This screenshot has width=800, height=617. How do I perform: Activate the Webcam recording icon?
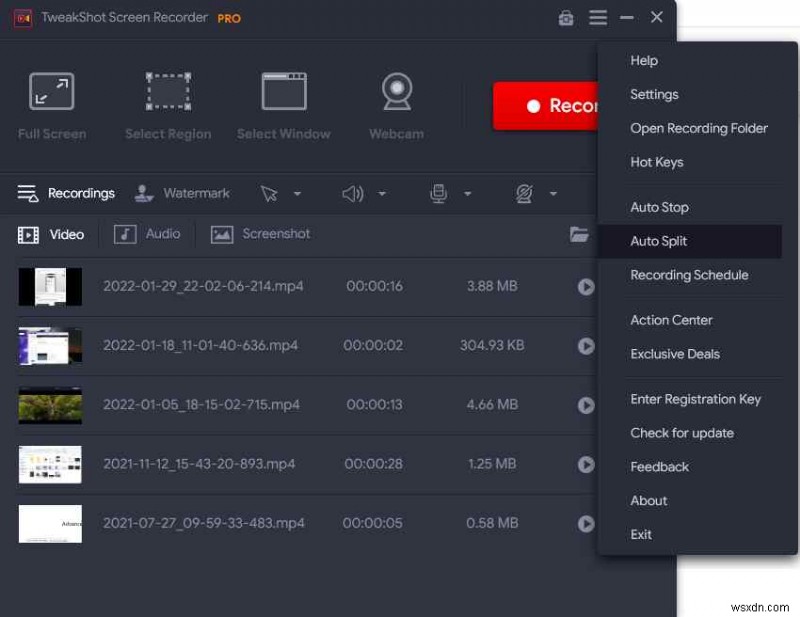pyautogui.click(x=397, y=91)
